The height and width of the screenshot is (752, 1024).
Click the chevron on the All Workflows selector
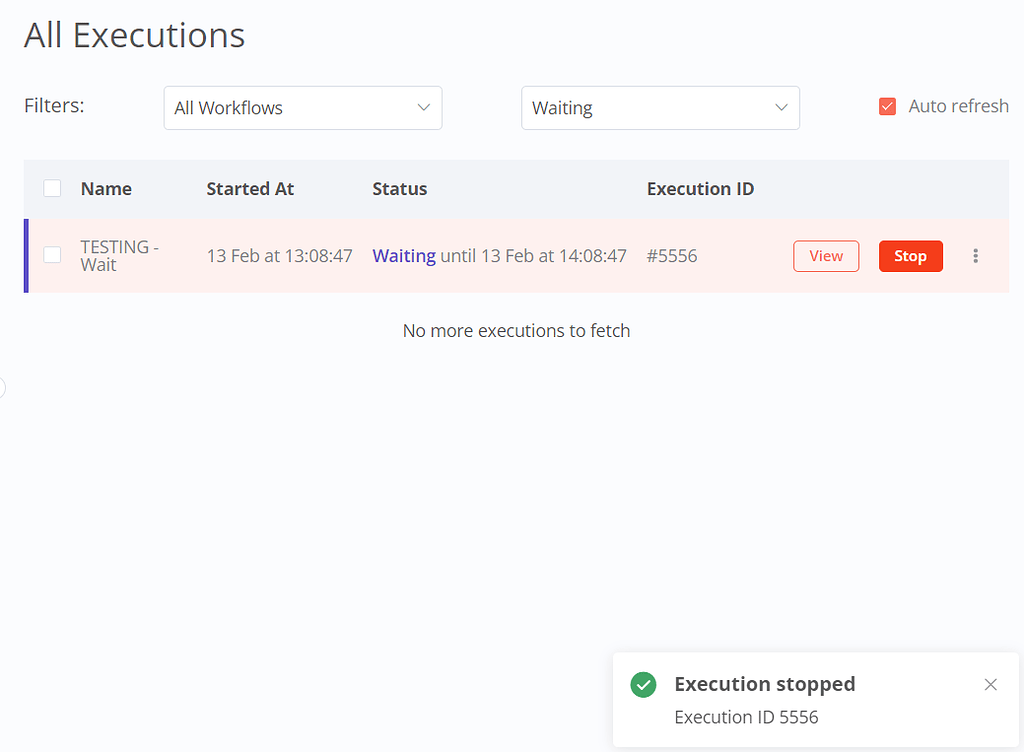coord(425,107)
